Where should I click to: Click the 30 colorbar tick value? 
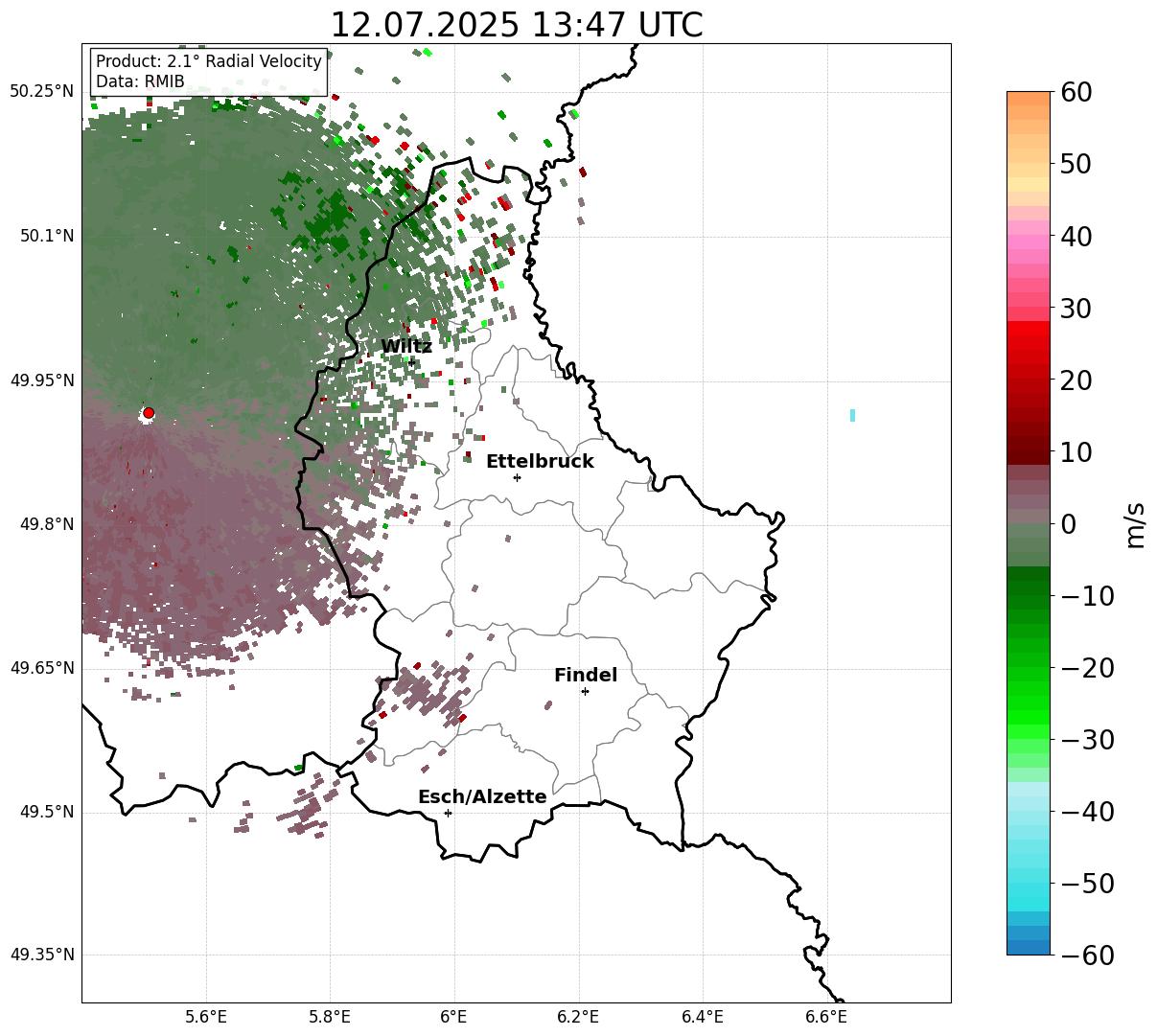(1074, 308)
